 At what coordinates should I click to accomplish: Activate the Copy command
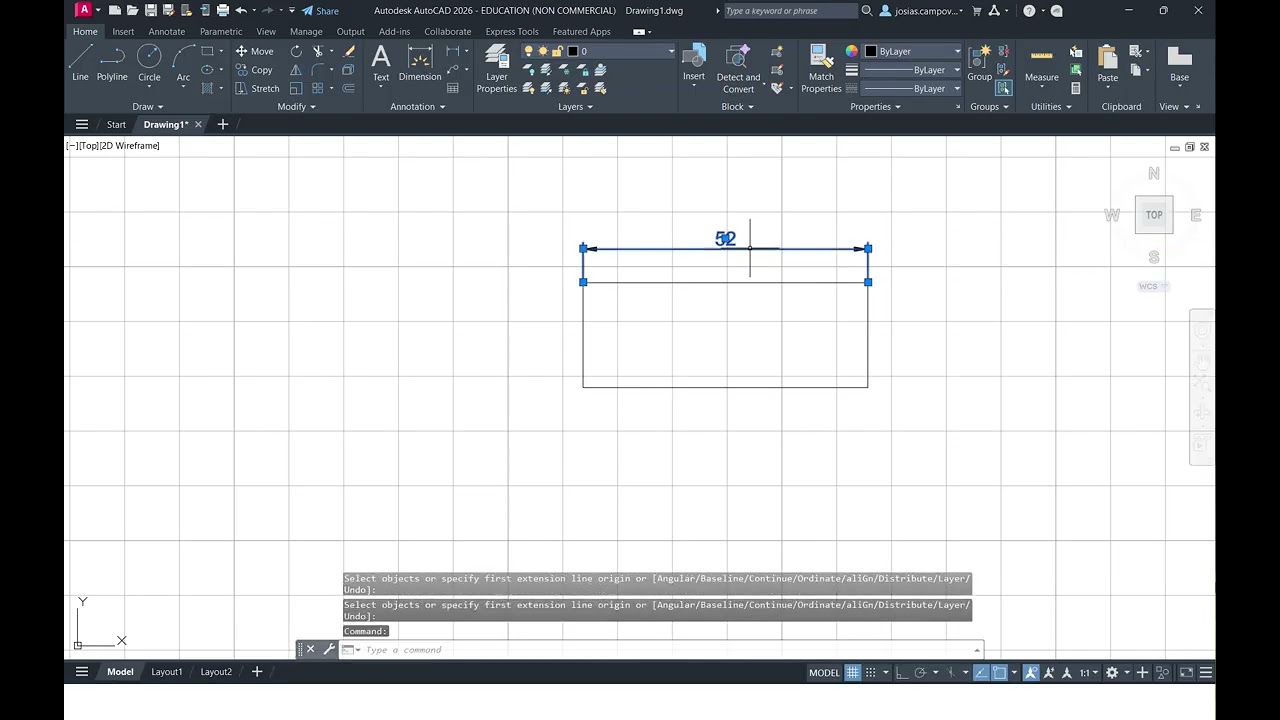click(254, 70)
